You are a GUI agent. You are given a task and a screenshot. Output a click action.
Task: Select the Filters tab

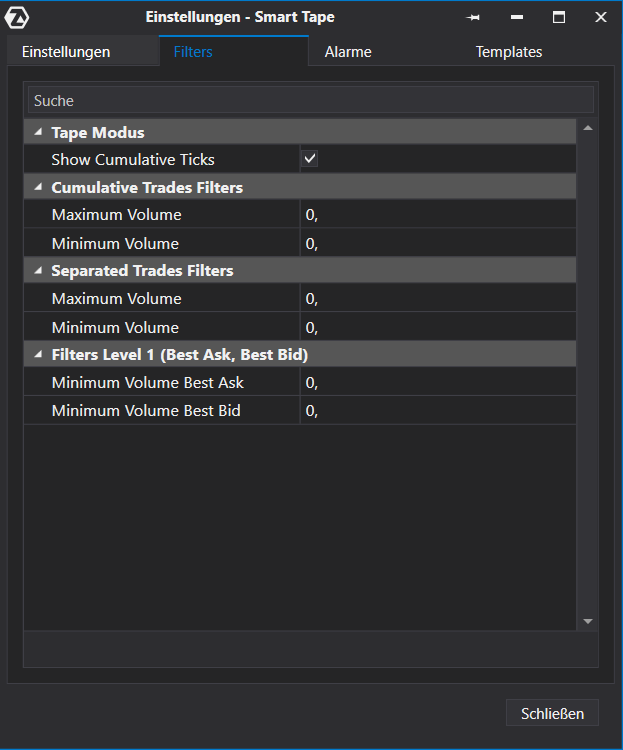point(234,51)
